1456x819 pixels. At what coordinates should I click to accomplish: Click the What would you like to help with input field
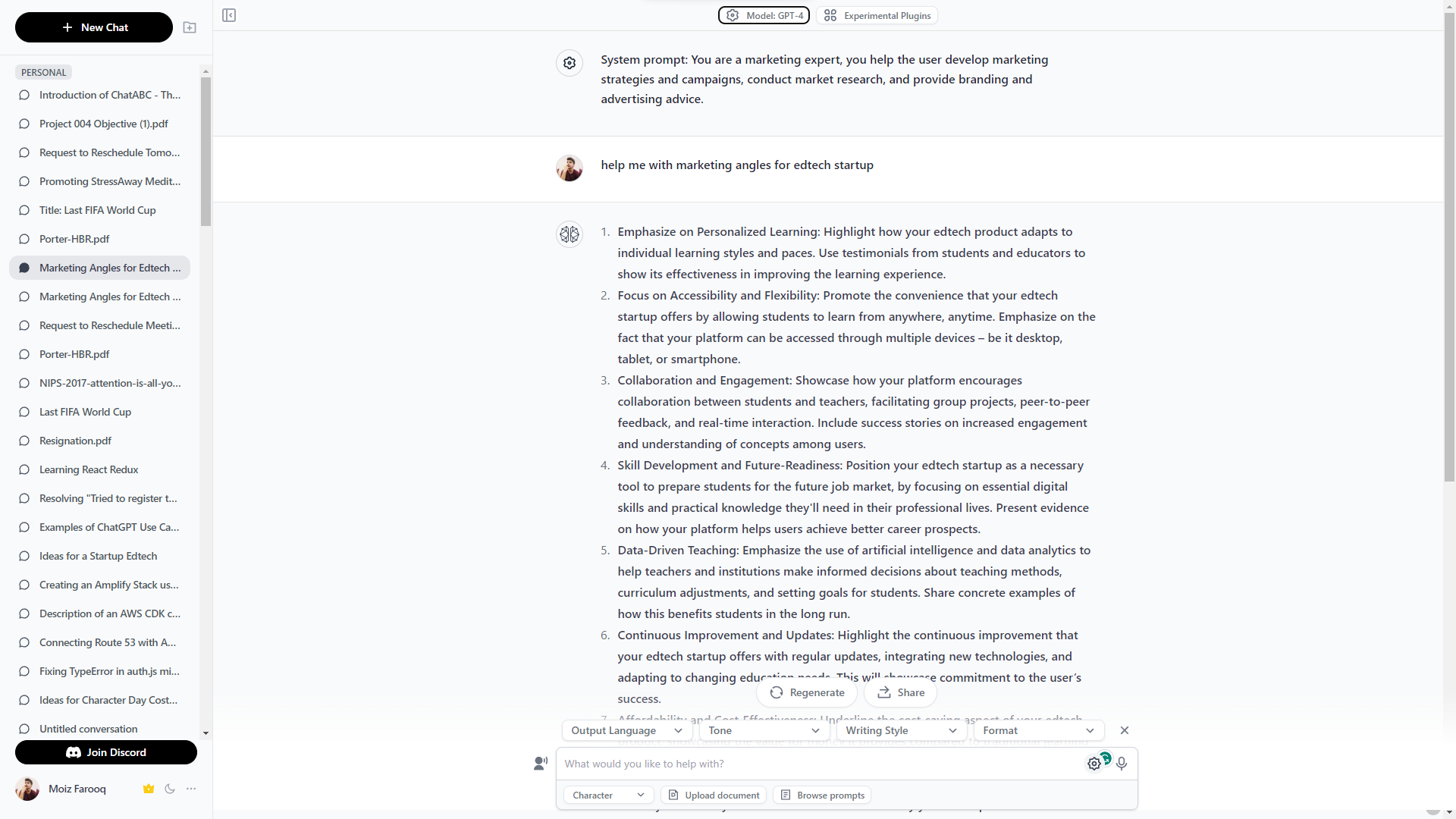pos(820,763)
